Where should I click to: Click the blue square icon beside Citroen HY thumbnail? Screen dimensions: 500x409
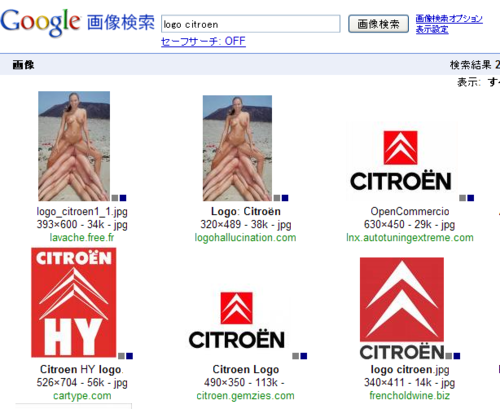[x=130, y=356]
